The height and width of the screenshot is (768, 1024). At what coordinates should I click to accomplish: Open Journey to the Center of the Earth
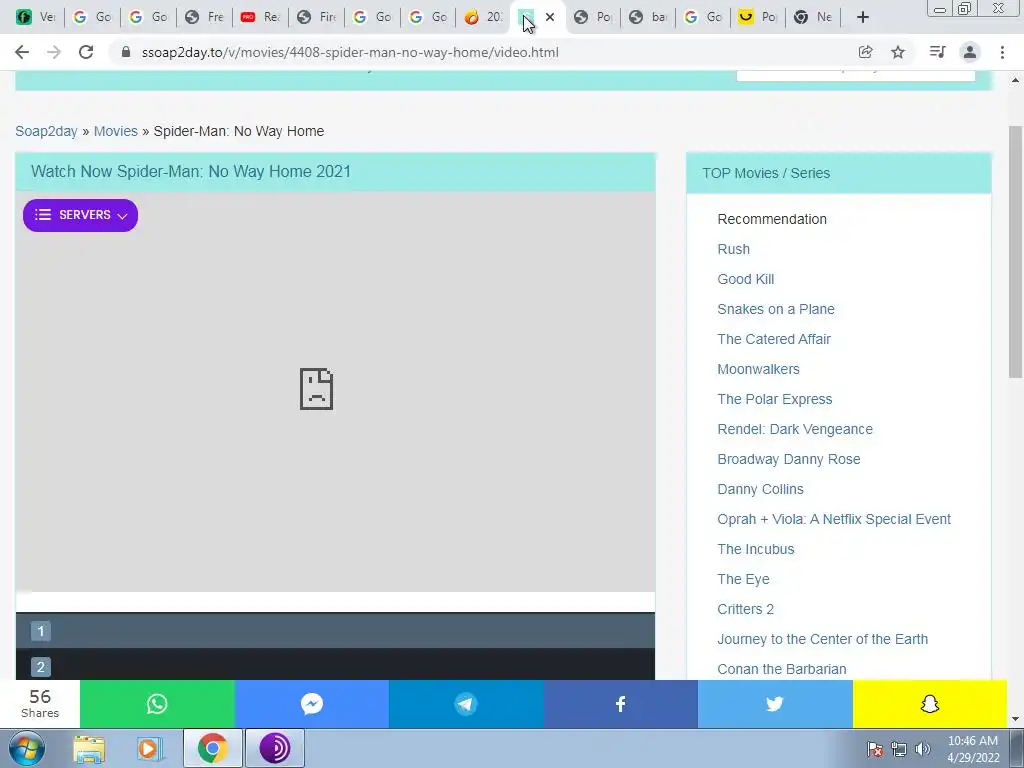coord(822,640)
